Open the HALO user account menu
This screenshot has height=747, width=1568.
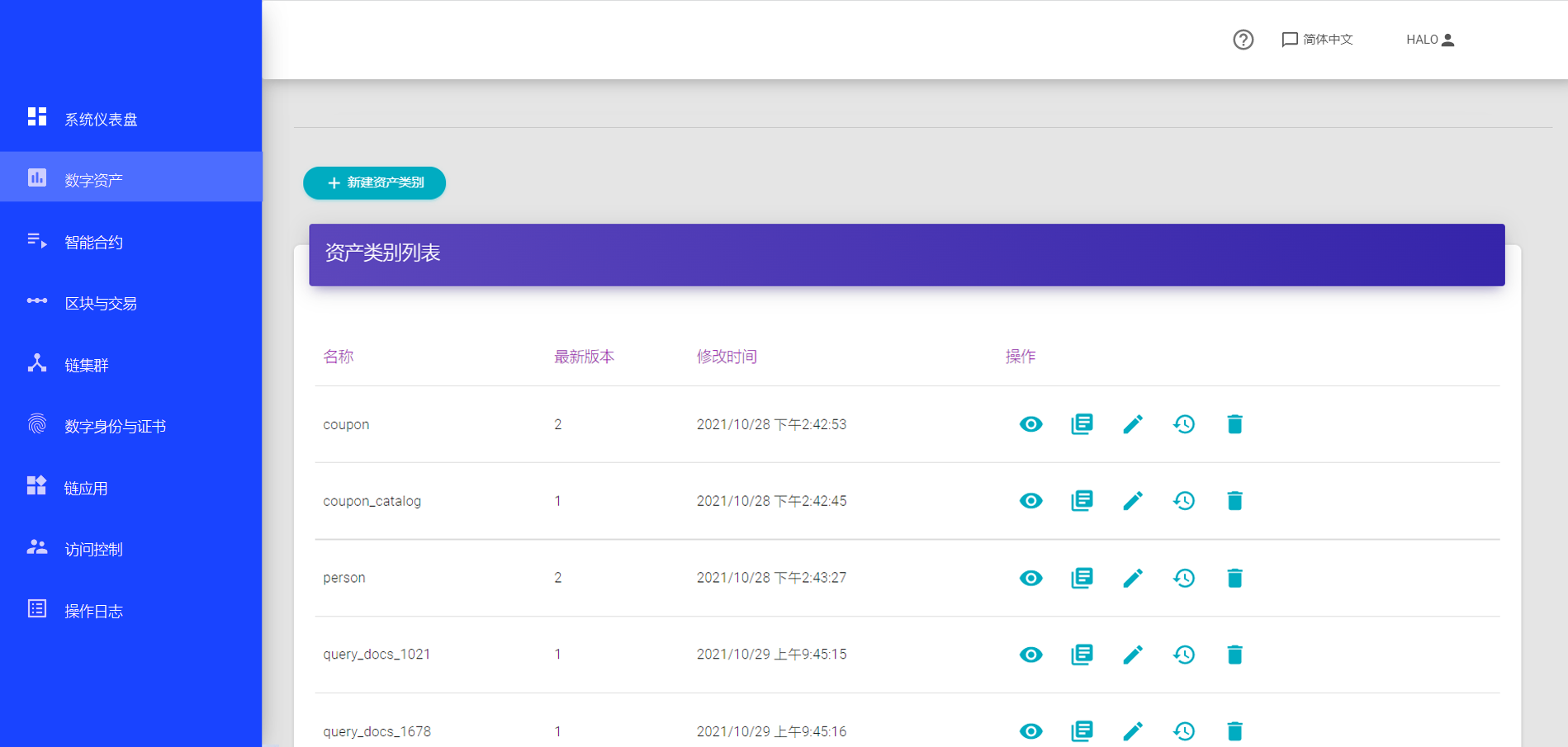(x=1429, y=40)
